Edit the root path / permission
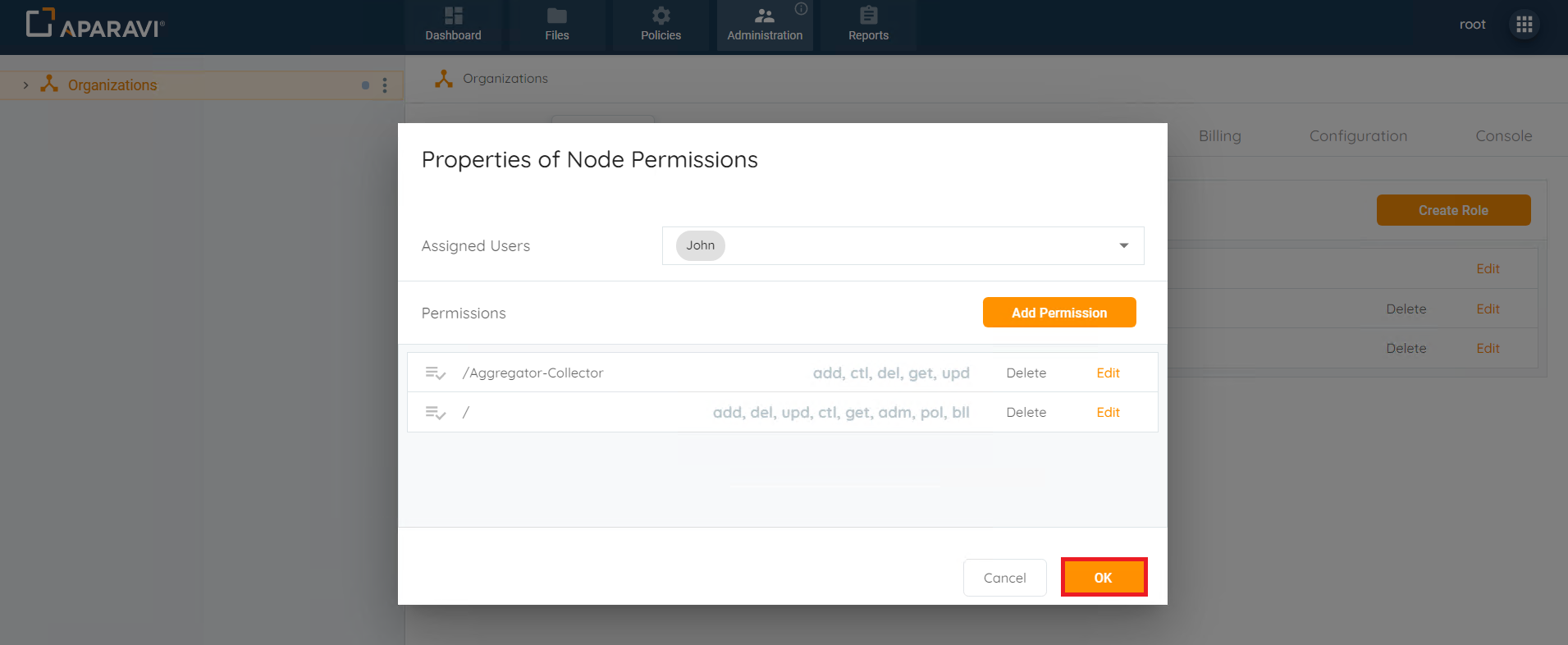This screenshot has height=645, width=1568. pos(1108,412)
